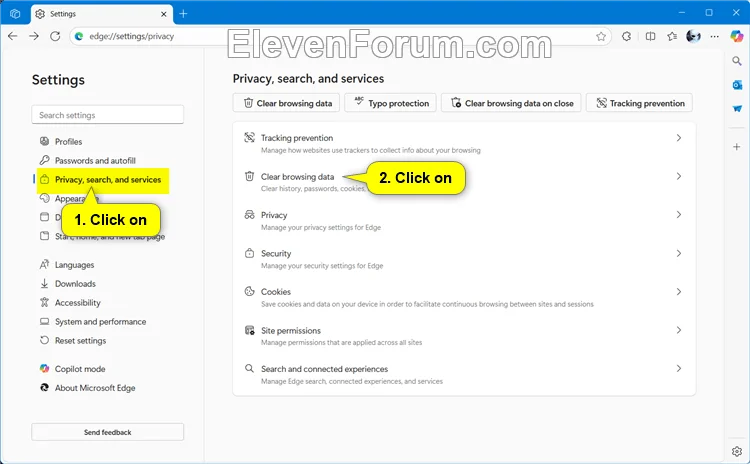Open the Extensions puzzle icon

click(x=626, y=36)
